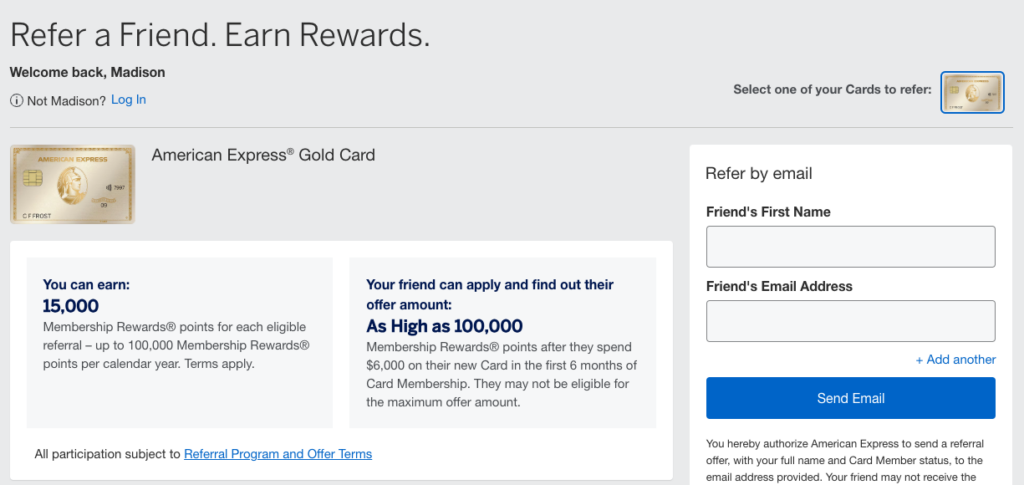Open Referral Program and Offer Terms link
This screenshot has width=1024, height=485.
coord(277,454)
